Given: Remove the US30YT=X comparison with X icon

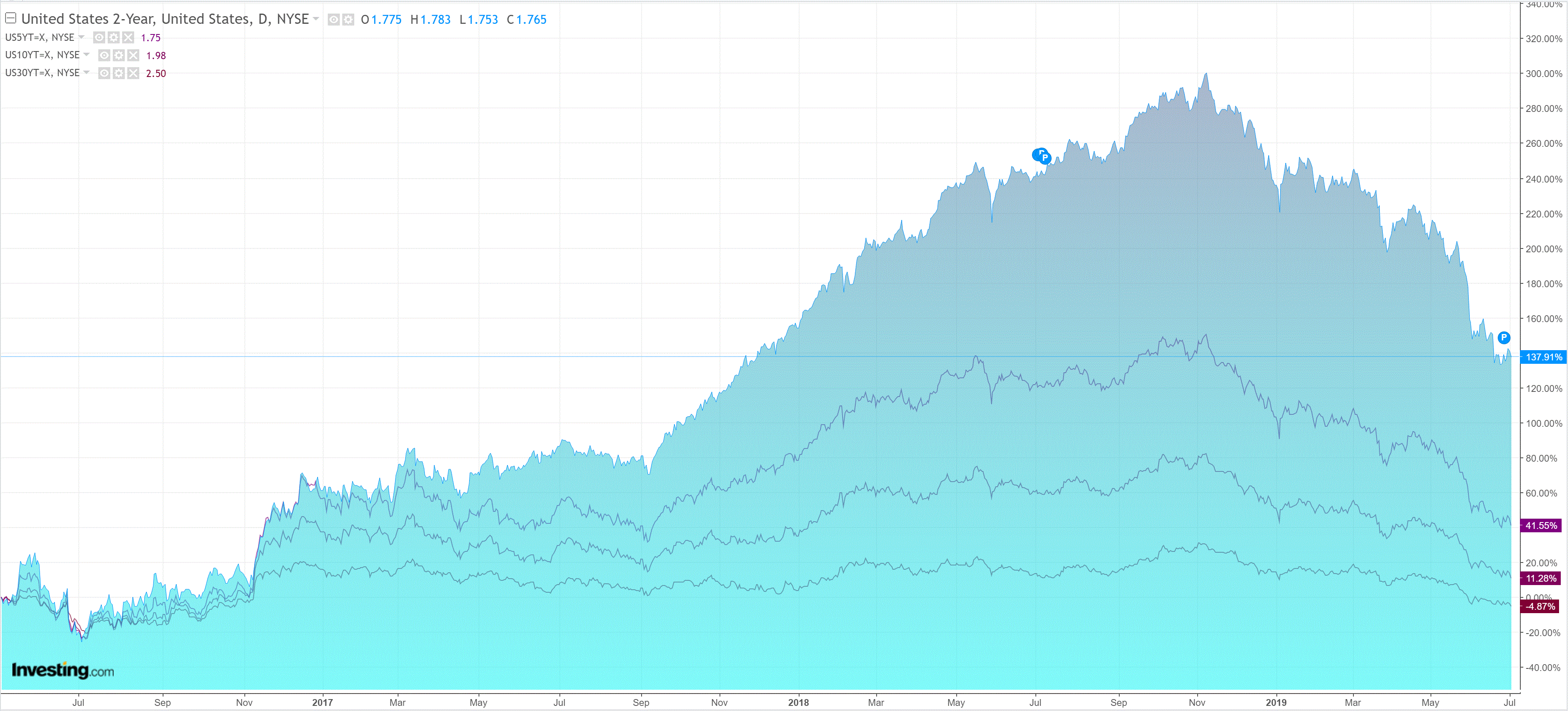Looking at the screenshot, I should 133,74.
